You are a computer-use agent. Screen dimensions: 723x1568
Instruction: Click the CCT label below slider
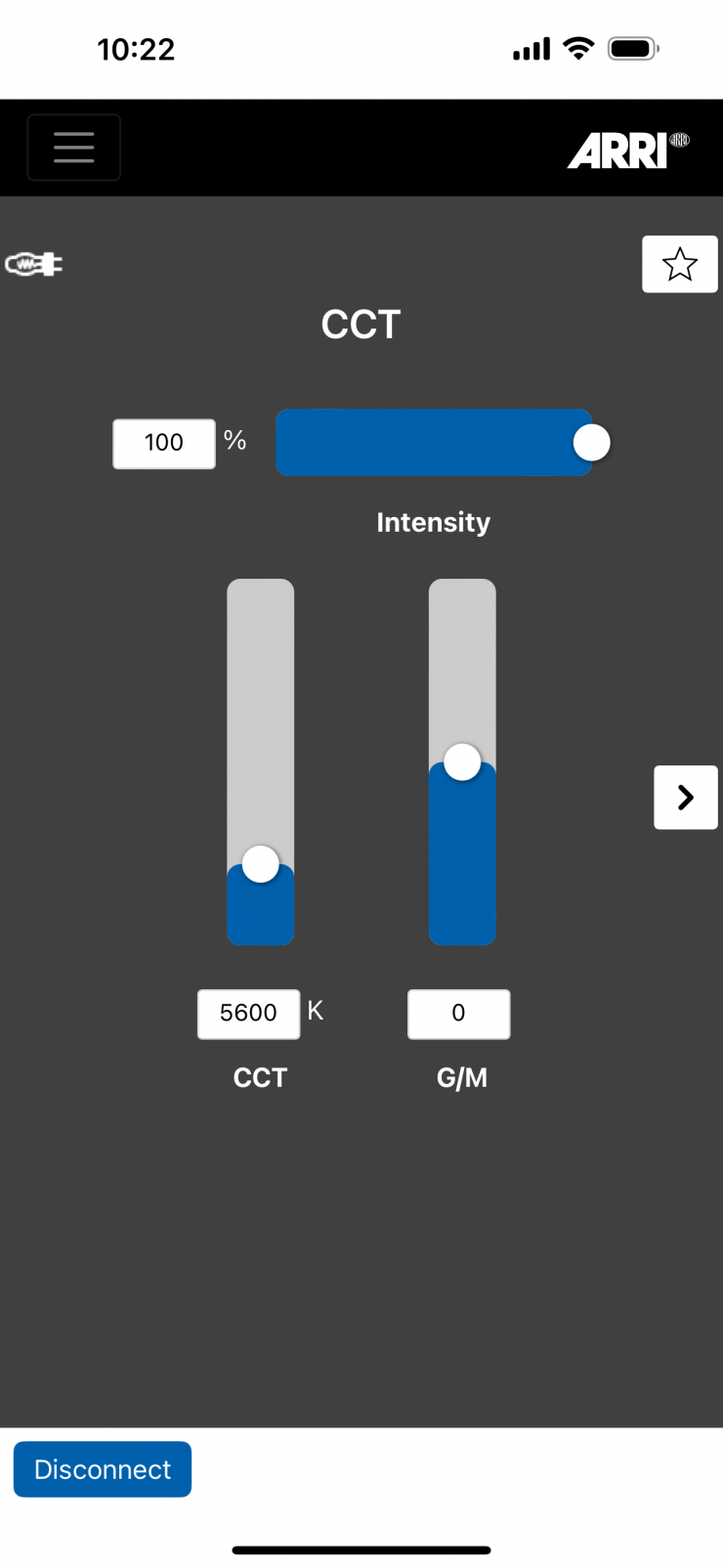260,1077
